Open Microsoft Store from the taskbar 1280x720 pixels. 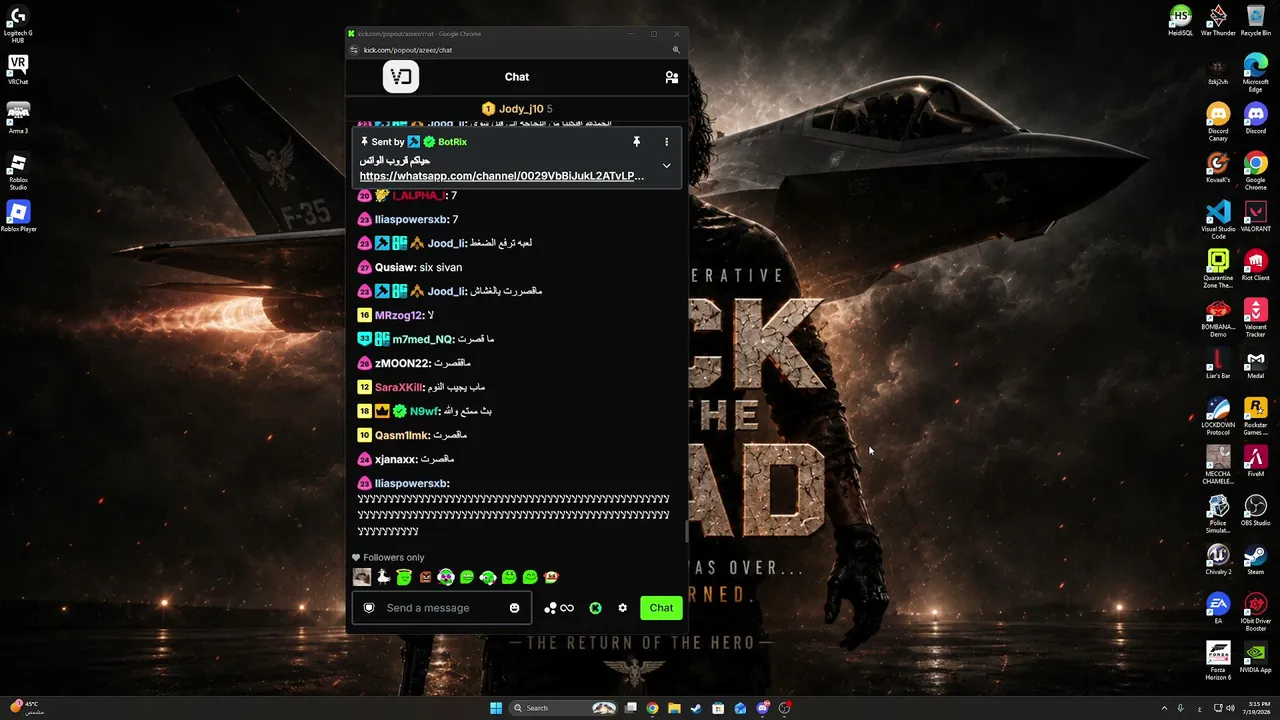(718, 708)
